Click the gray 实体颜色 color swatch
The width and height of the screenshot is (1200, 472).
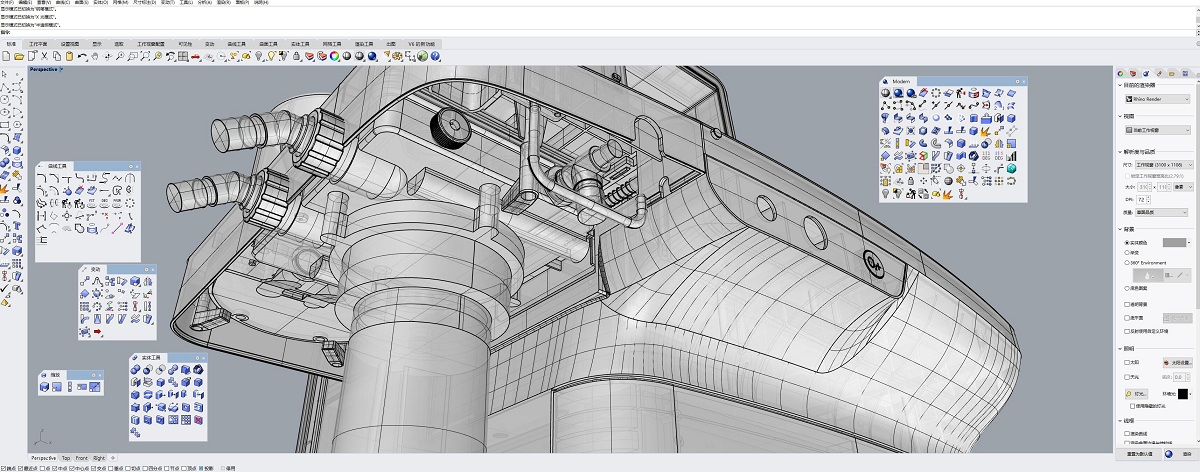coord(1174,242)
